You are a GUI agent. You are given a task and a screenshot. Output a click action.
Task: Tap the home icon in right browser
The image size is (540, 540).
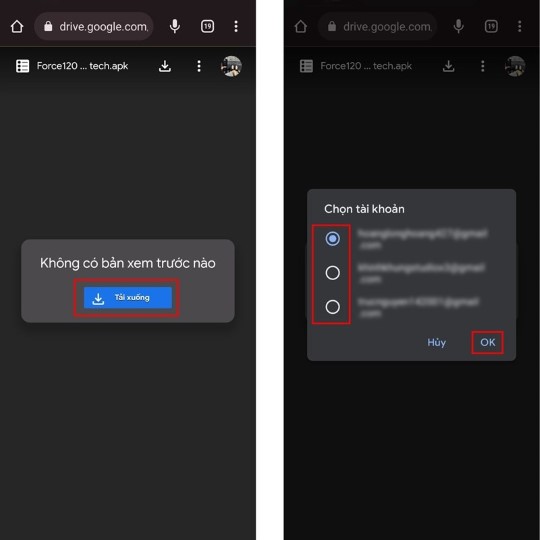coord(301,27)
